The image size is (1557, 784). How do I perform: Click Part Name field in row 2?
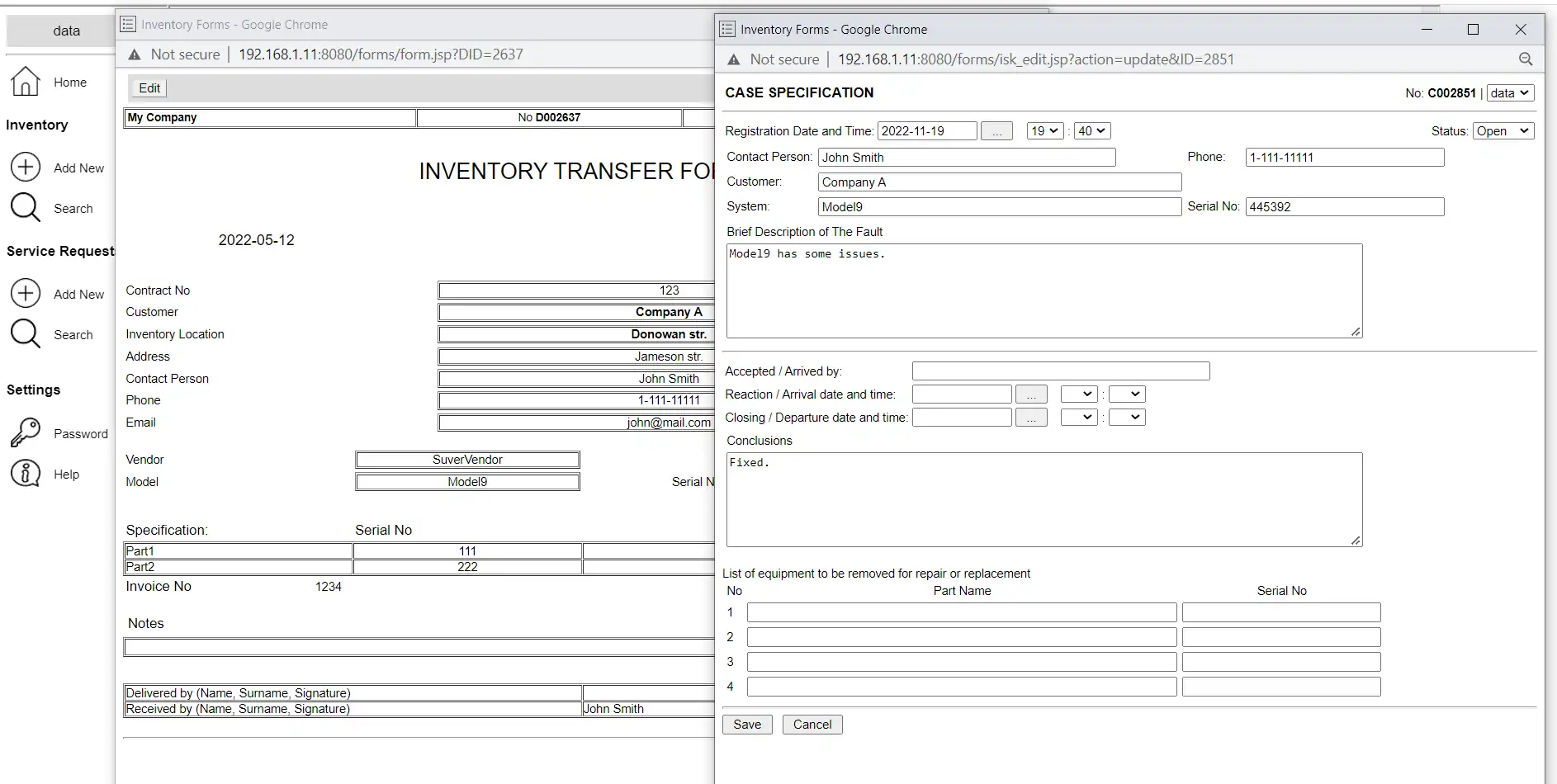962,637
